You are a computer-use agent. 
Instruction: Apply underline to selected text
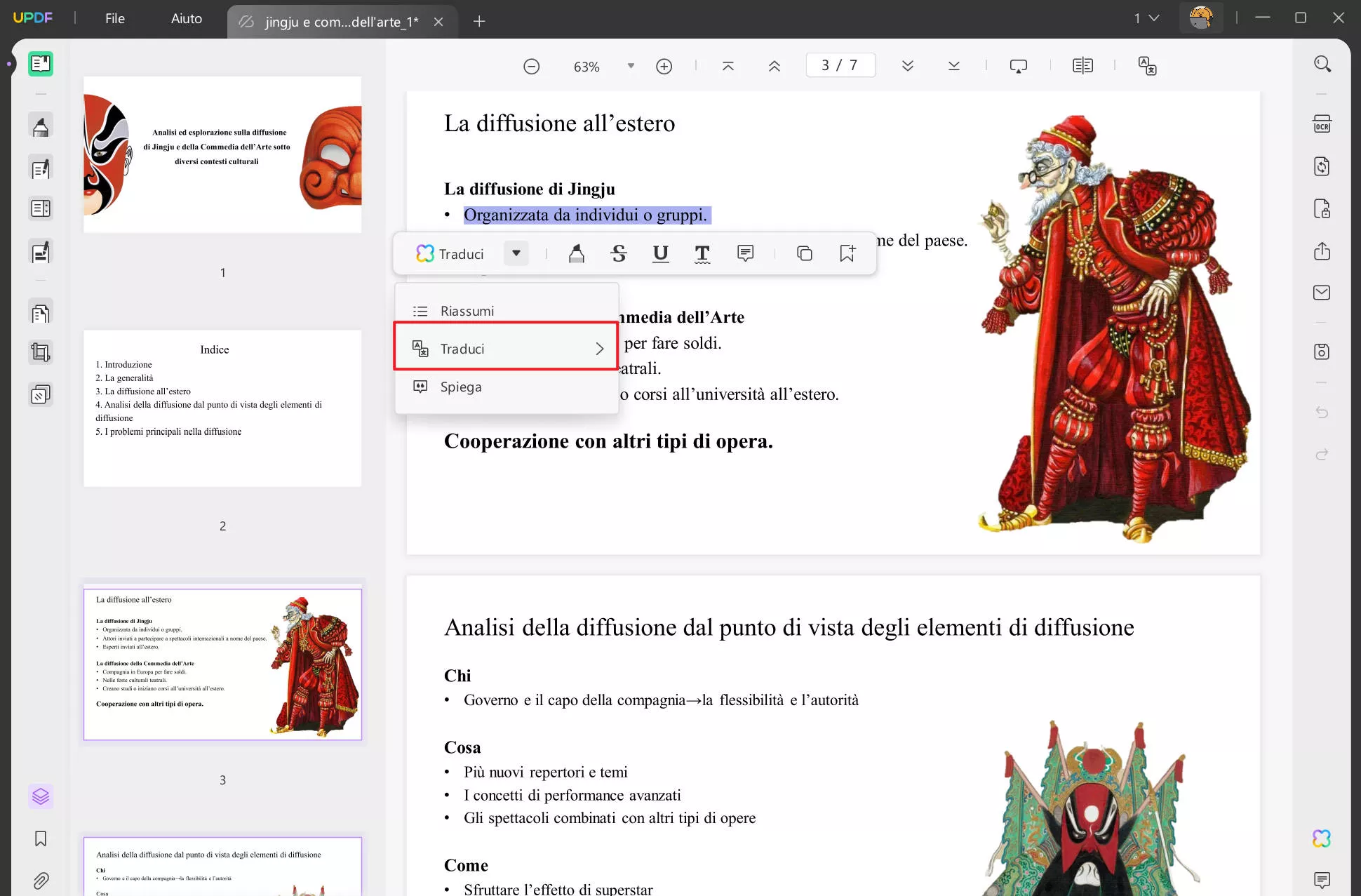tap(660, 253)
